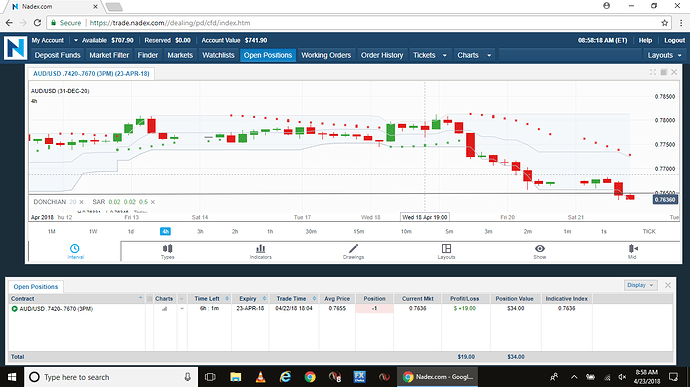Screen dimensions: 690x387
Task: Open the Display dropdown in Open Positions
Action: pos(640,285)
